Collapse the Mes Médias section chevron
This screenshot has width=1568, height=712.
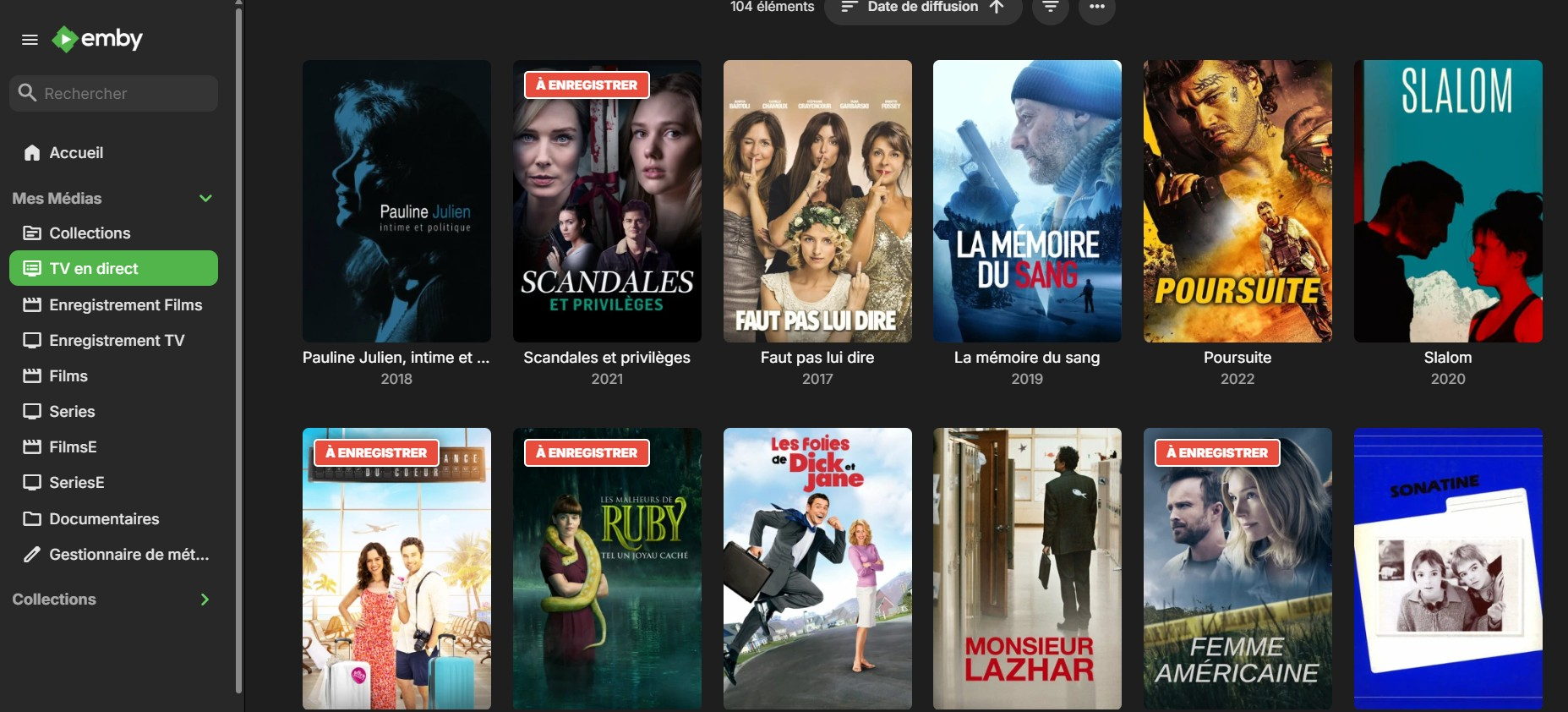click(205, 199)
